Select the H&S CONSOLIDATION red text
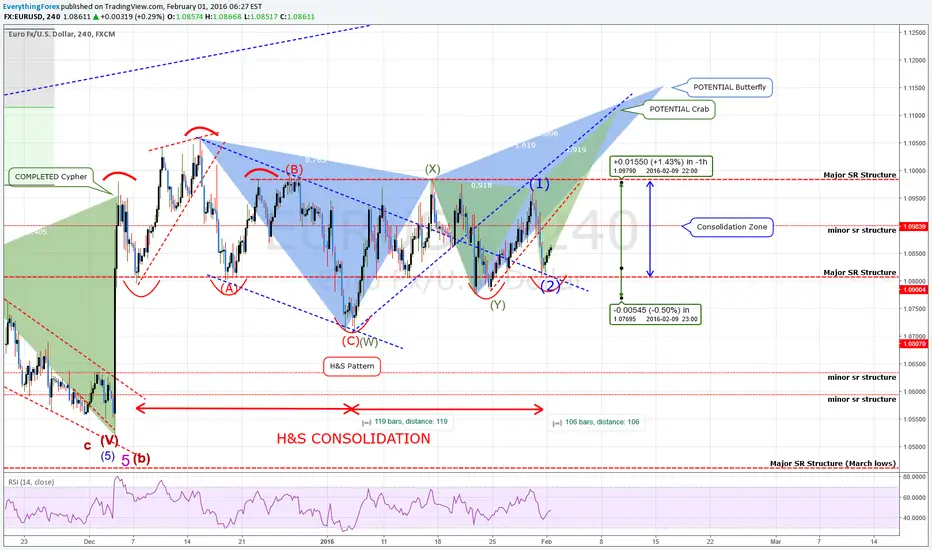The width and height of the screenshot is (932, 550). point(353,439)
